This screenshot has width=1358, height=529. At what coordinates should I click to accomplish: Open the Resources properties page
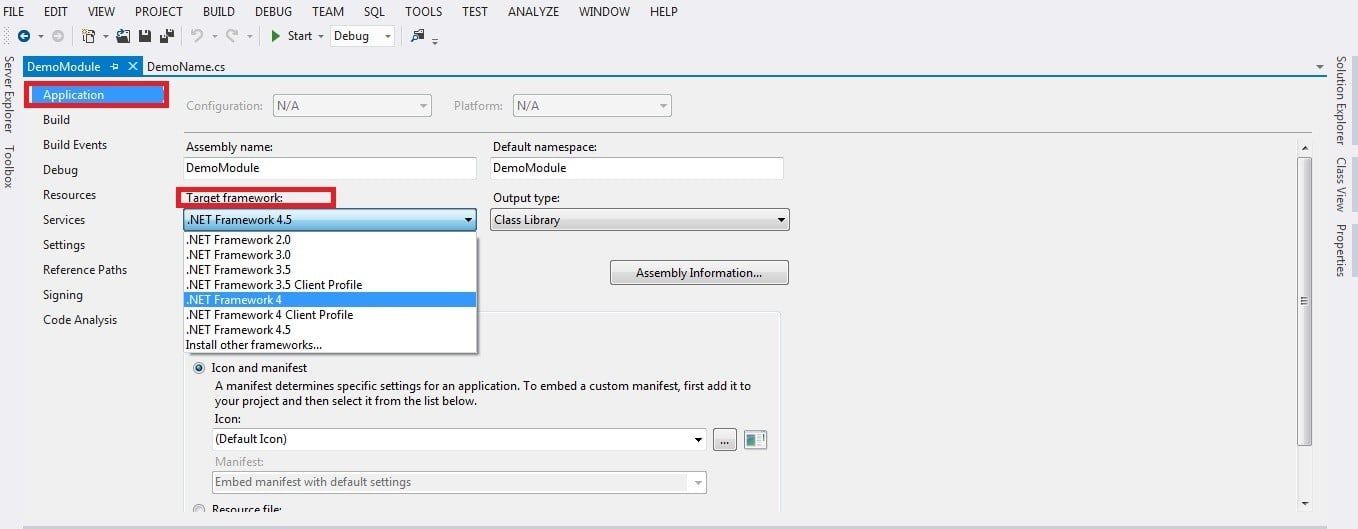pyautogui.click(x=70, y=195)
